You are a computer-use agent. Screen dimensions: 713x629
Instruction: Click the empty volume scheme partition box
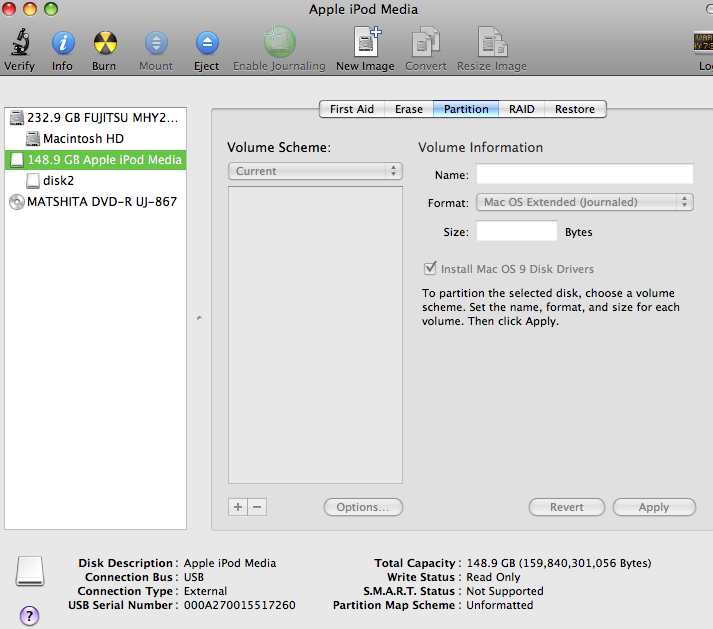click(x=315, y=335)
